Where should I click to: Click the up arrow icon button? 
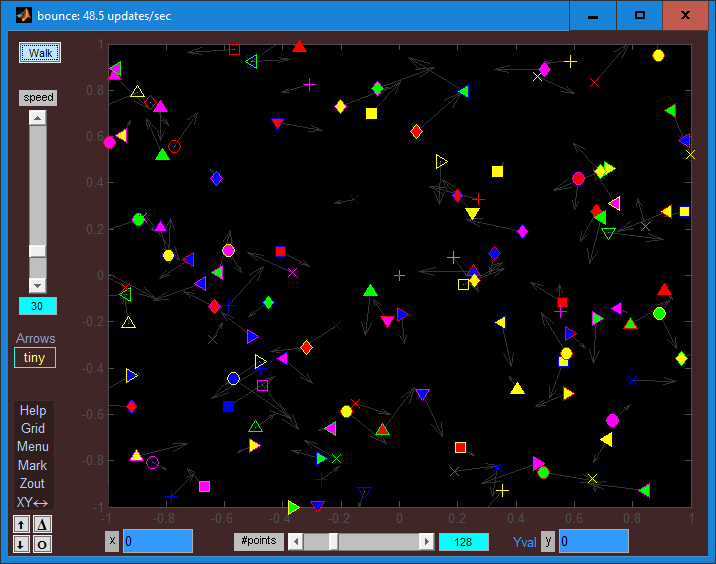(21, 524)
